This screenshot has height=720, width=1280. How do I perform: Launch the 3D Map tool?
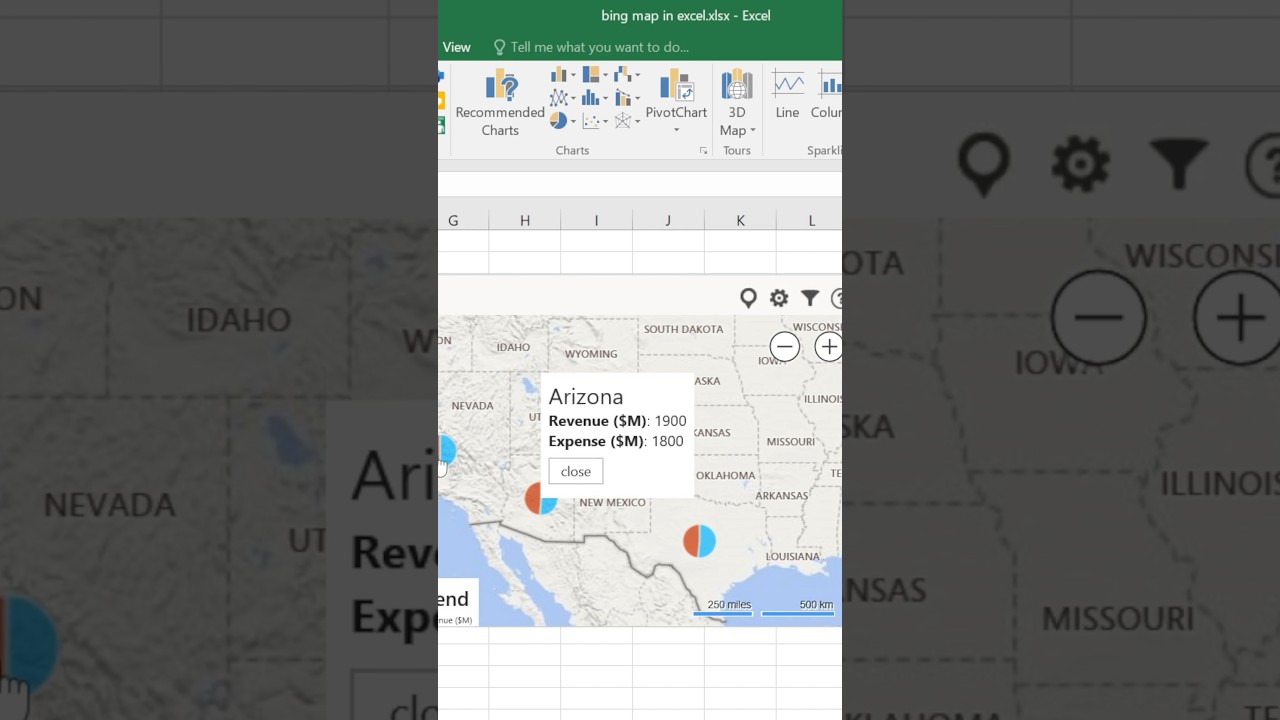[x=737, y=102]
